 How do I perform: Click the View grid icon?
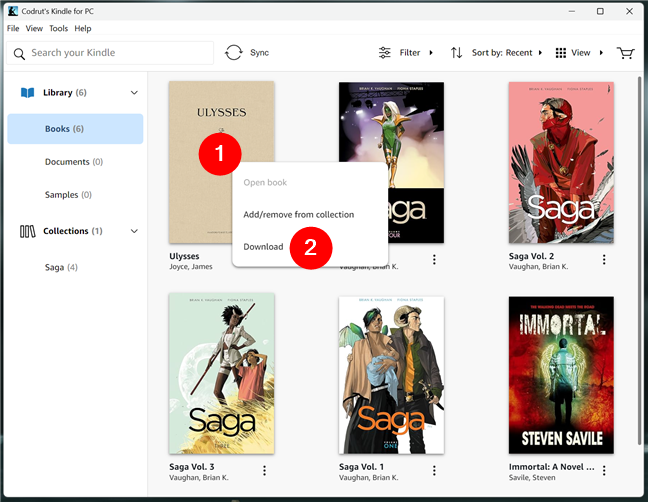pyautogui.click(x=560, y=53)
